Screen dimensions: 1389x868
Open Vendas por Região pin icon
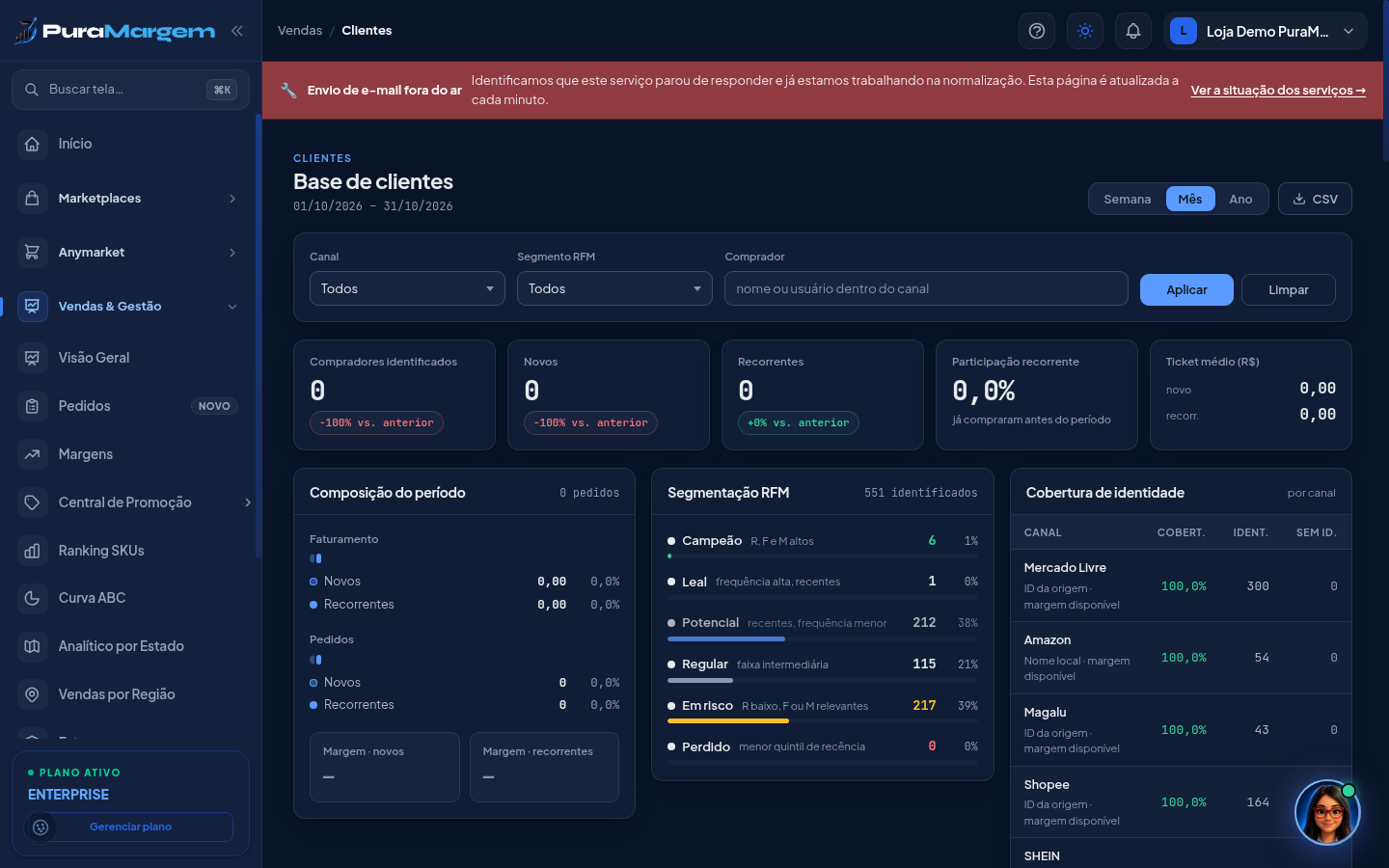tap(32, 694)
